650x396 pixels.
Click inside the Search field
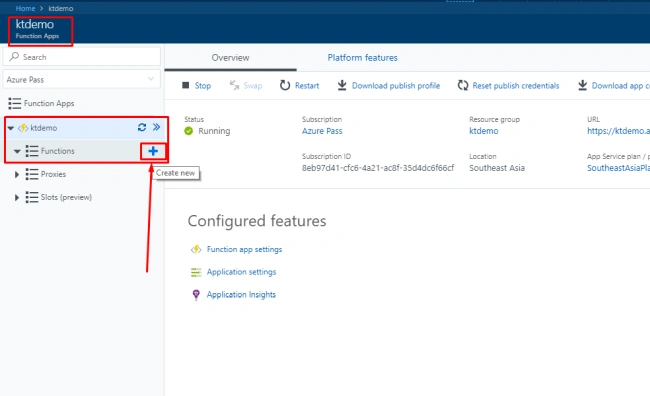click(x=82, y=57)
